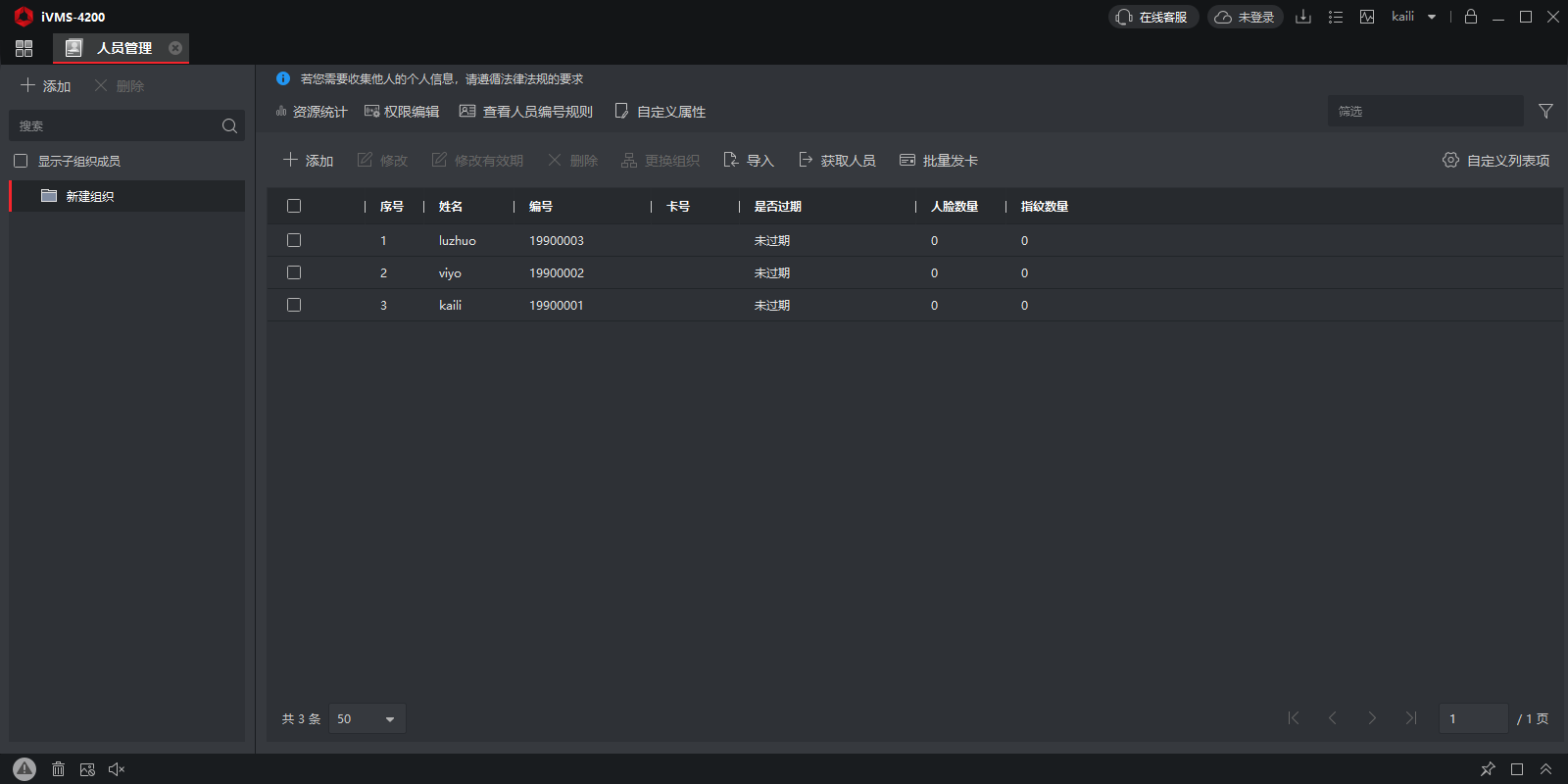Open the page size 50 dropdown
This screenshot has height=784, width=1568.
(367, 718)
